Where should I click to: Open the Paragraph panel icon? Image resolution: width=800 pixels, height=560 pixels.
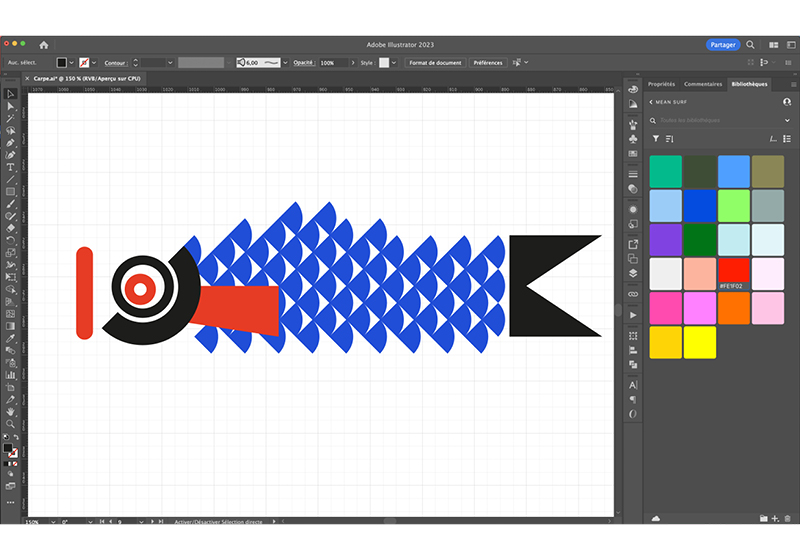633,399
